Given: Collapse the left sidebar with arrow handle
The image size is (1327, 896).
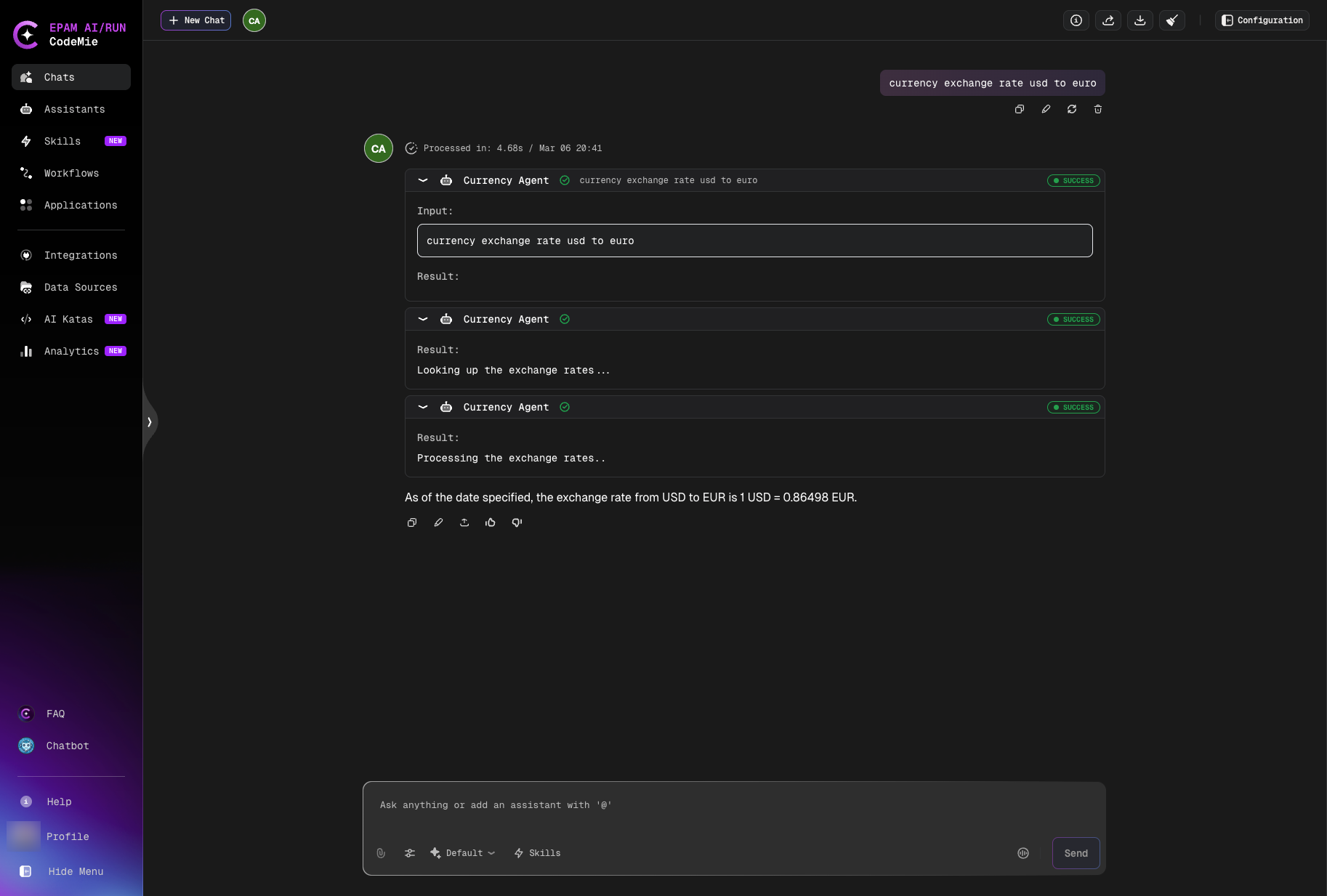Looking at the screenshot, I should pos(150,421).
